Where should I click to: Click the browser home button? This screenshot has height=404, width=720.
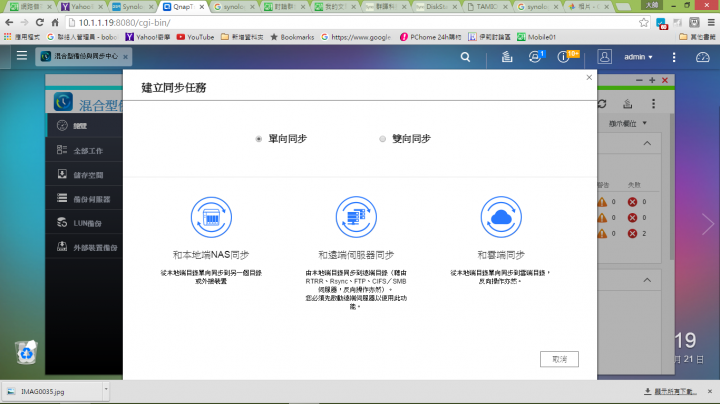click(55, 22)
